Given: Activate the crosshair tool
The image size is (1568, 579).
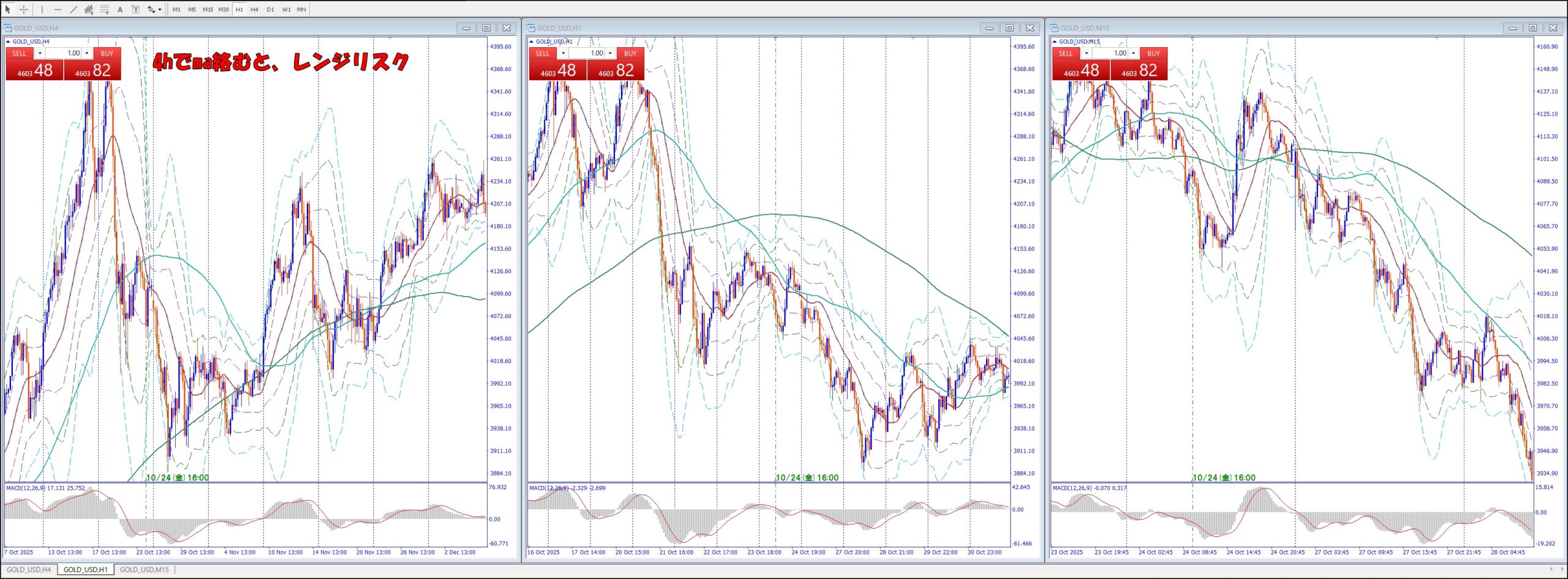Looking at the screenshot, I should pyautogui.click(x=24, y=9).
